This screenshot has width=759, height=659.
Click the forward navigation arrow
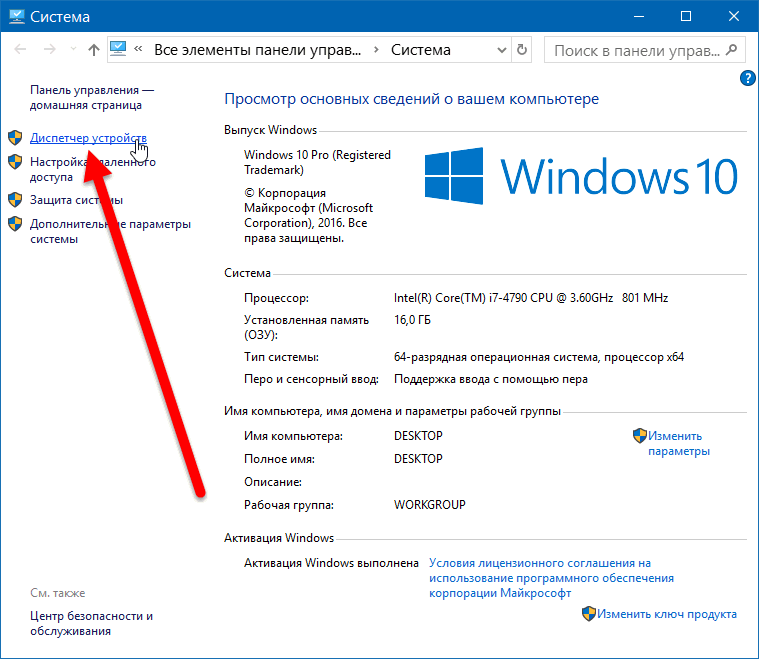click(49, 49)
